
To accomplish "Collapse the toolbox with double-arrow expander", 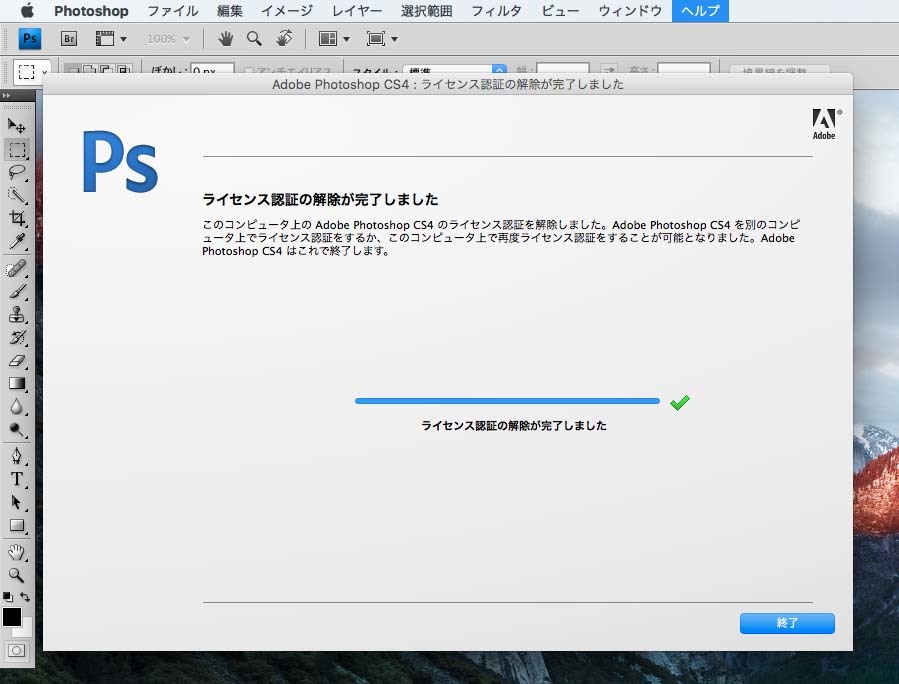I will click(x=7, y=95).
